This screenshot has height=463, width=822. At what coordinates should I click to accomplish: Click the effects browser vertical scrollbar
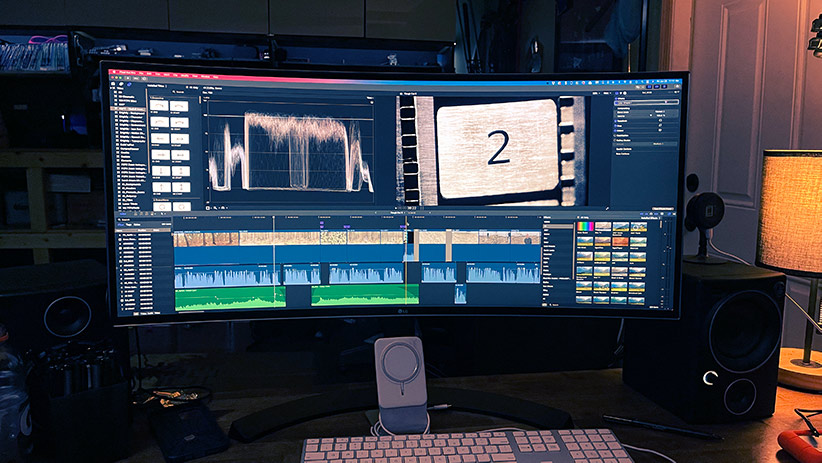pyautogui.click(x=661, y=225)
